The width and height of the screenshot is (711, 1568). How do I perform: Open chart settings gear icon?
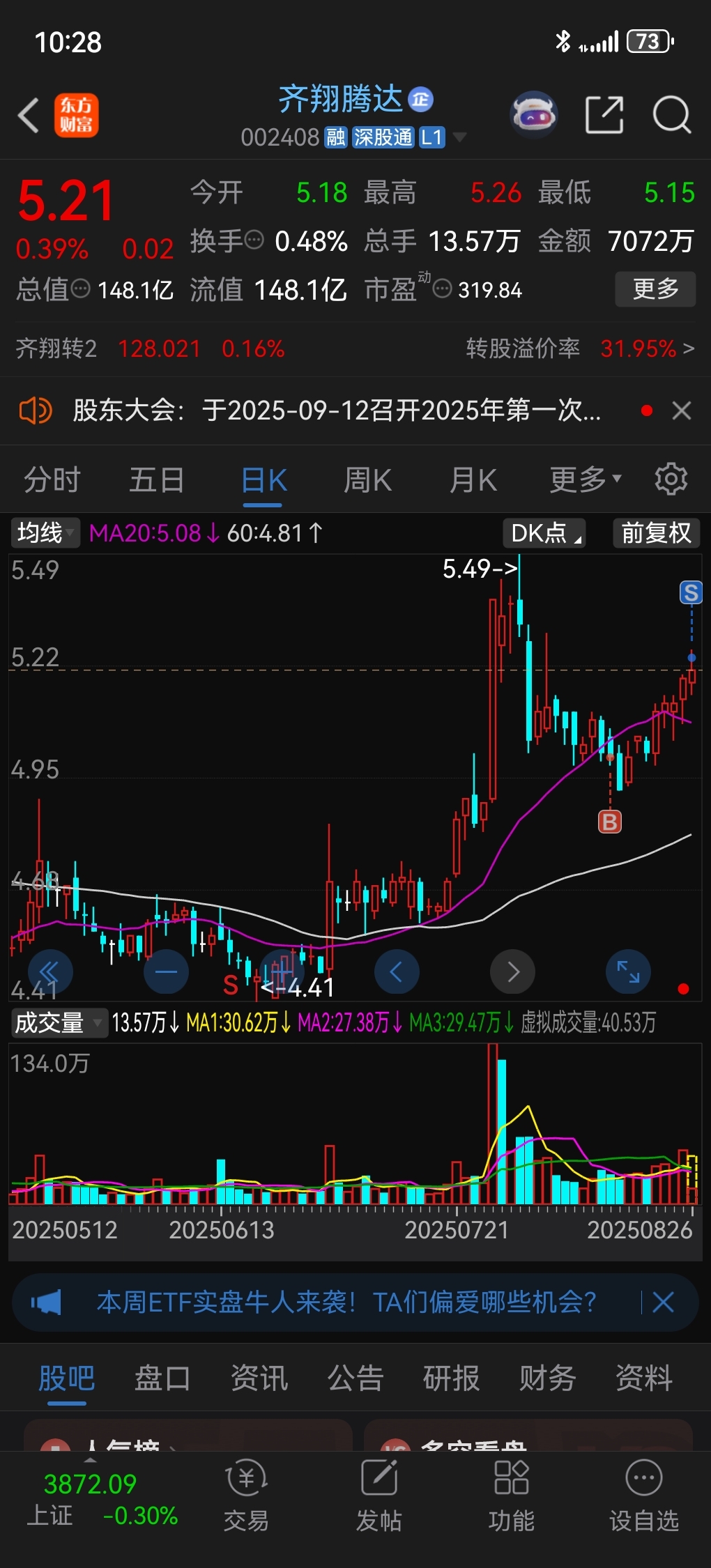(671, 479)
